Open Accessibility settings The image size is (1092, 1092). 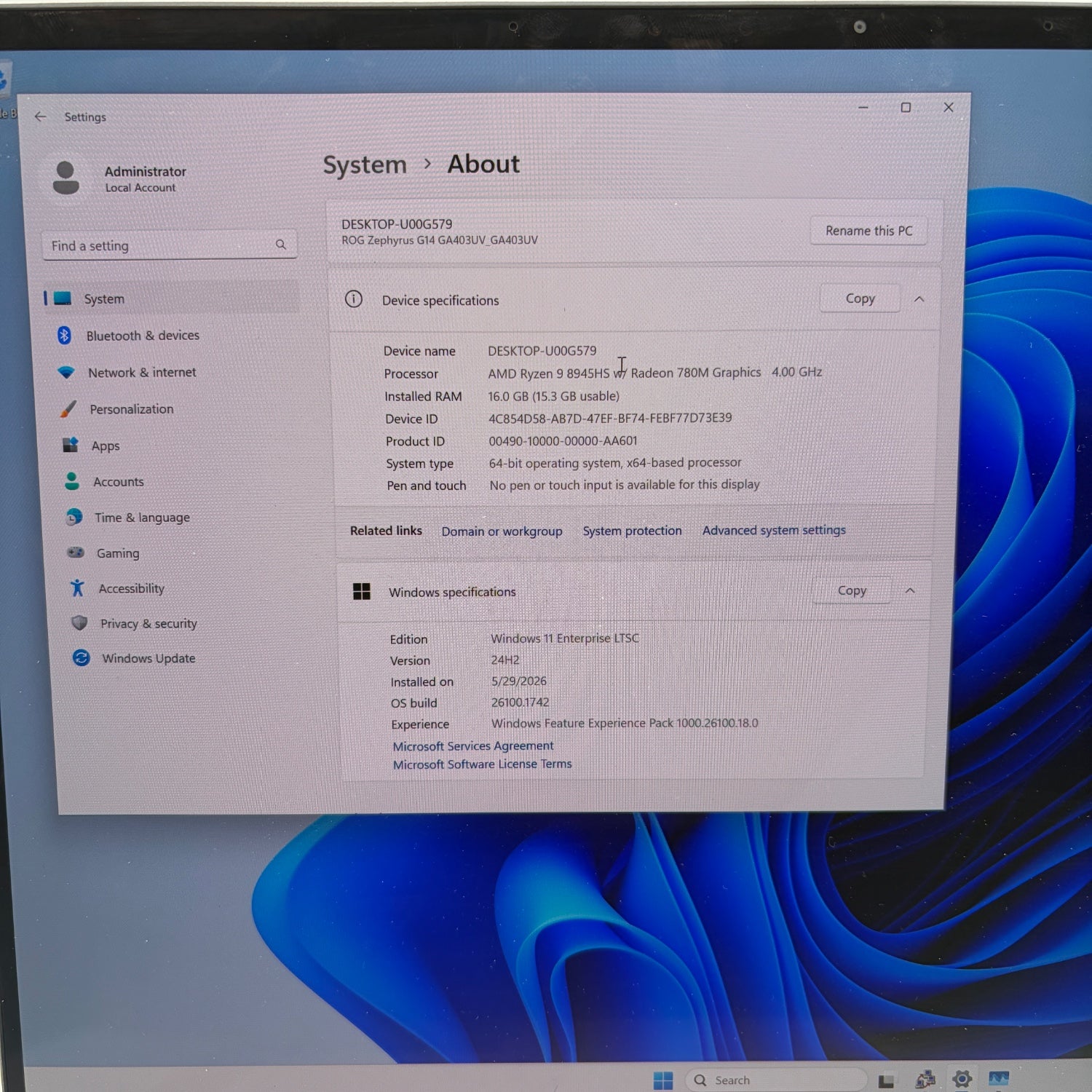point(132,588)
